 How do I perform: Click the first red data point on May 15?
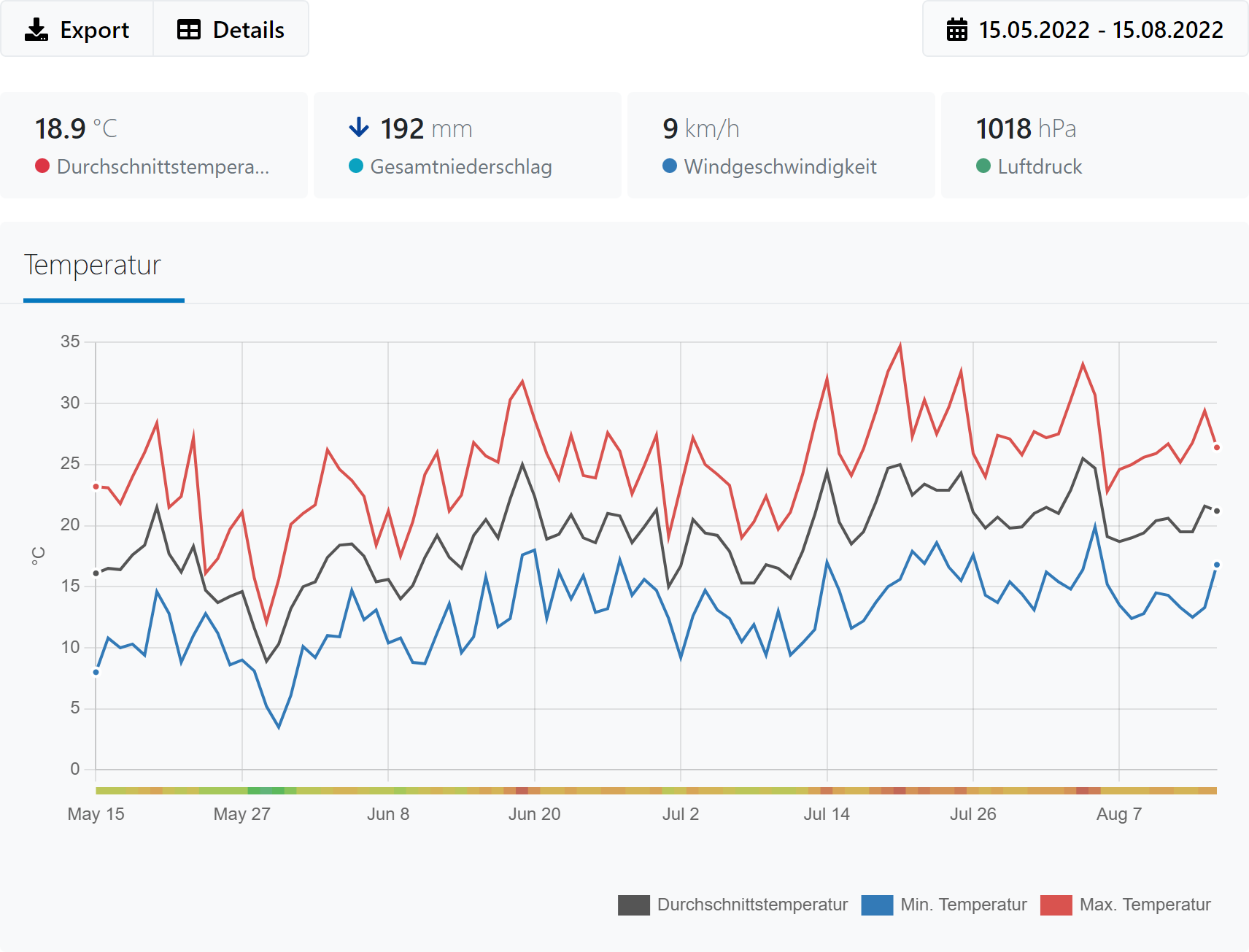pos(96,487)
